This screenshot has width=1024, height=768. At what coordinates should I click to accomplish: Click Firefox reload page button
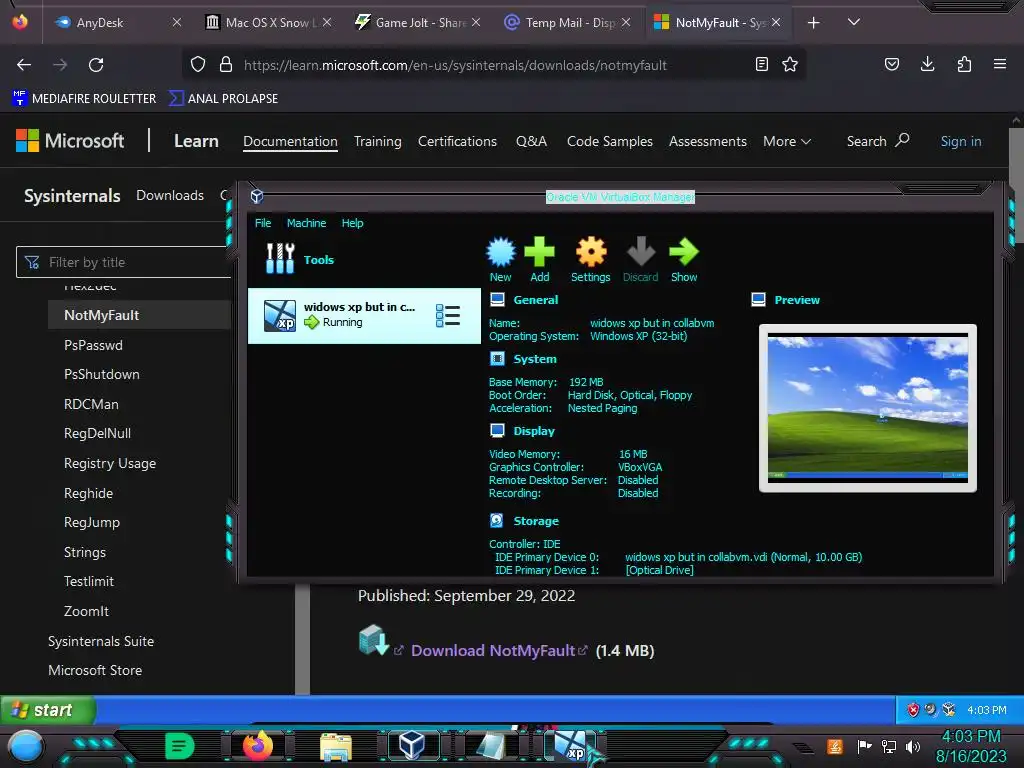click(x=96, y=65)
